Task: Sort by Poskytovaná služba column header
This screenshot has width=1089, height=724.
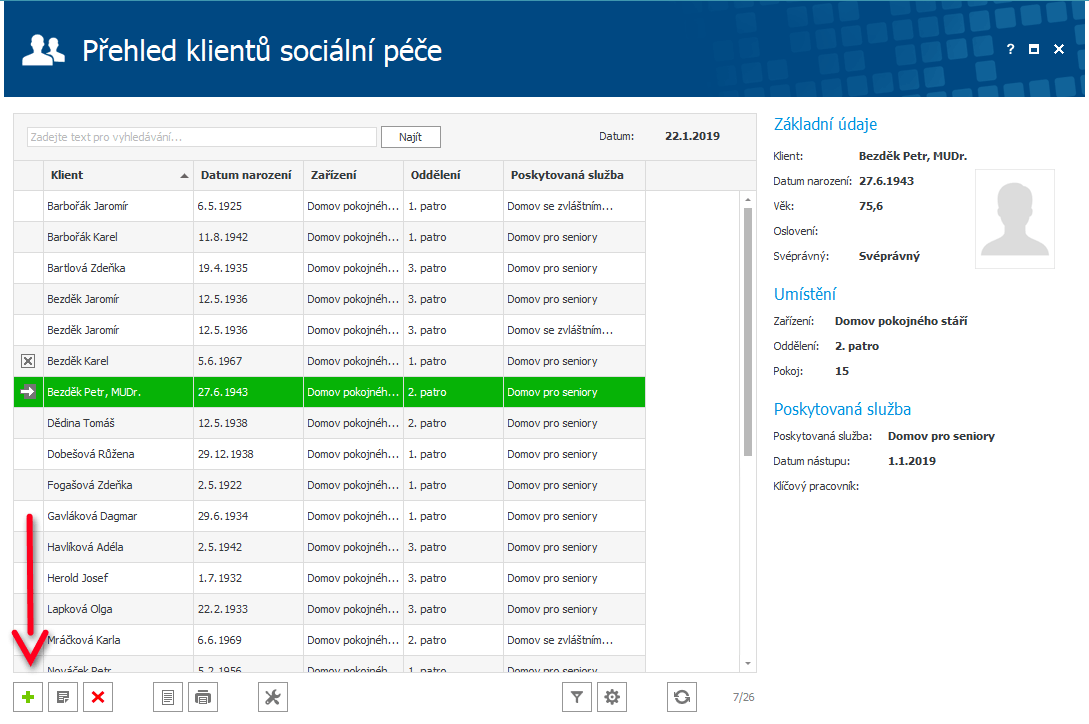Action: tap(574, 175)
